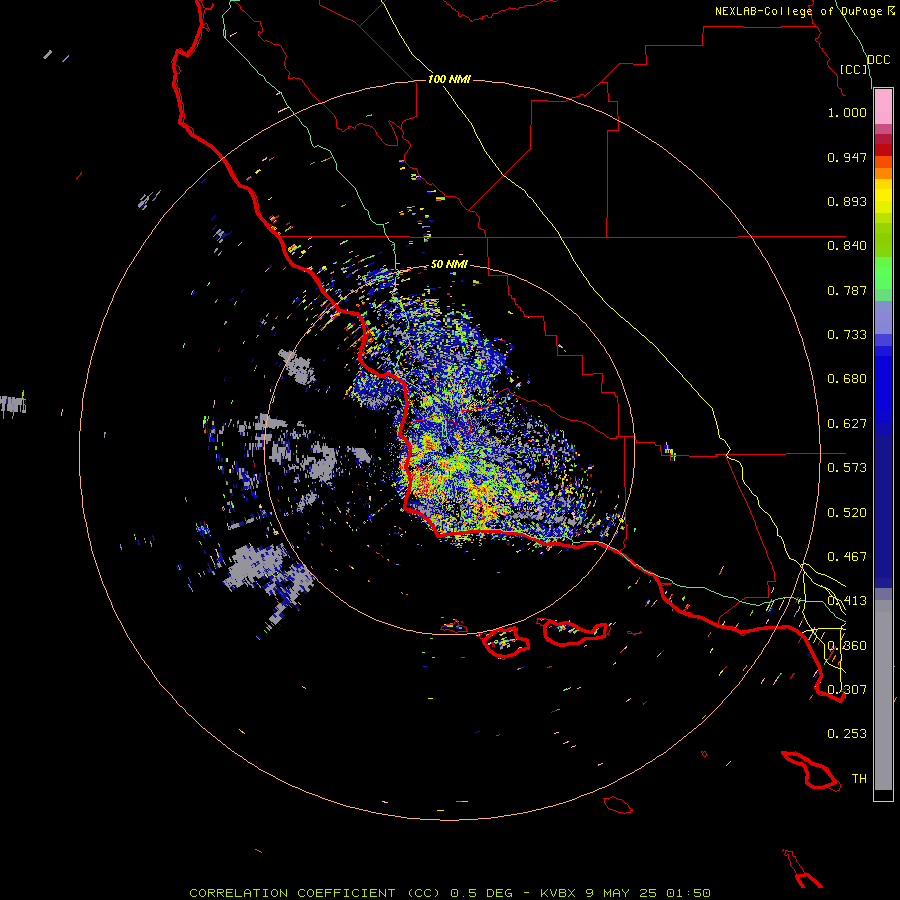Select the 0.520 scale value
The width and height of the screenshot is (900, 900).
[x=847, y=513]
